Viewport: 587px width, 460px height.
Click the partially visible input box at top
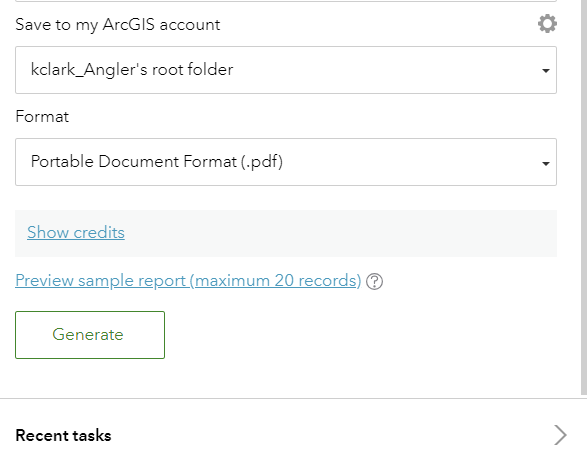pyautogui.click(x=286, y=1)
